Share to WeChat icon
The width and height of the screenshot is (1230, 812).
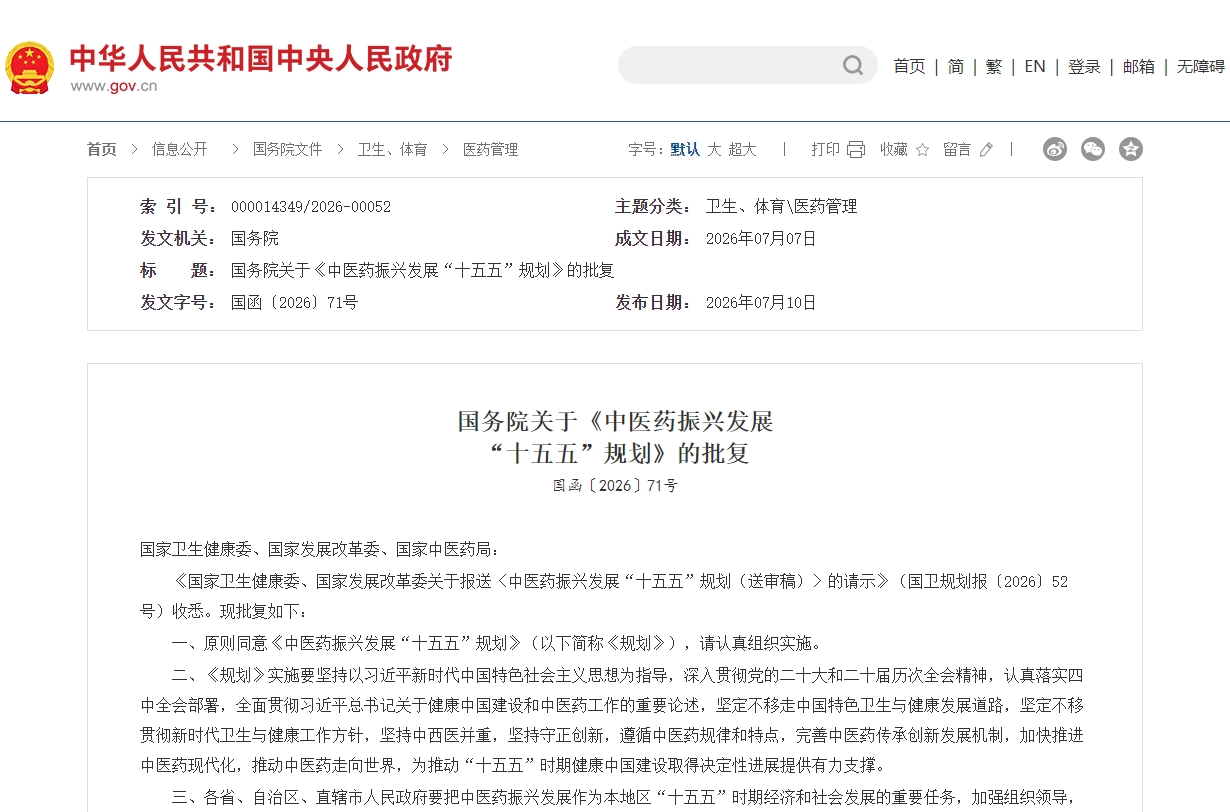pyautogui.click(x=1093, y=149)
